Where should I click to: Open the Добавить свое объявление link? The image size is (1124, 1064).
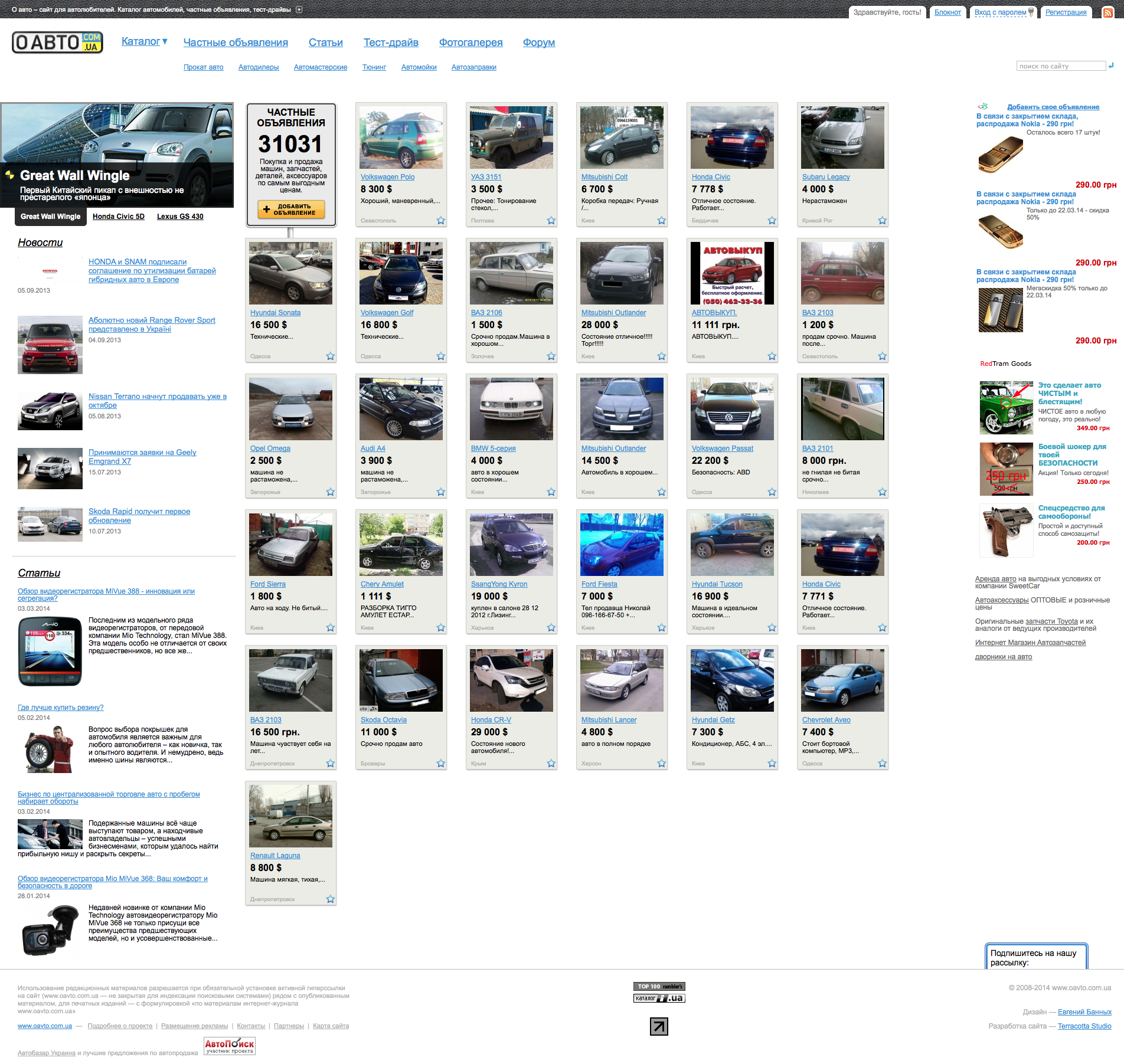coord(1053,107)
